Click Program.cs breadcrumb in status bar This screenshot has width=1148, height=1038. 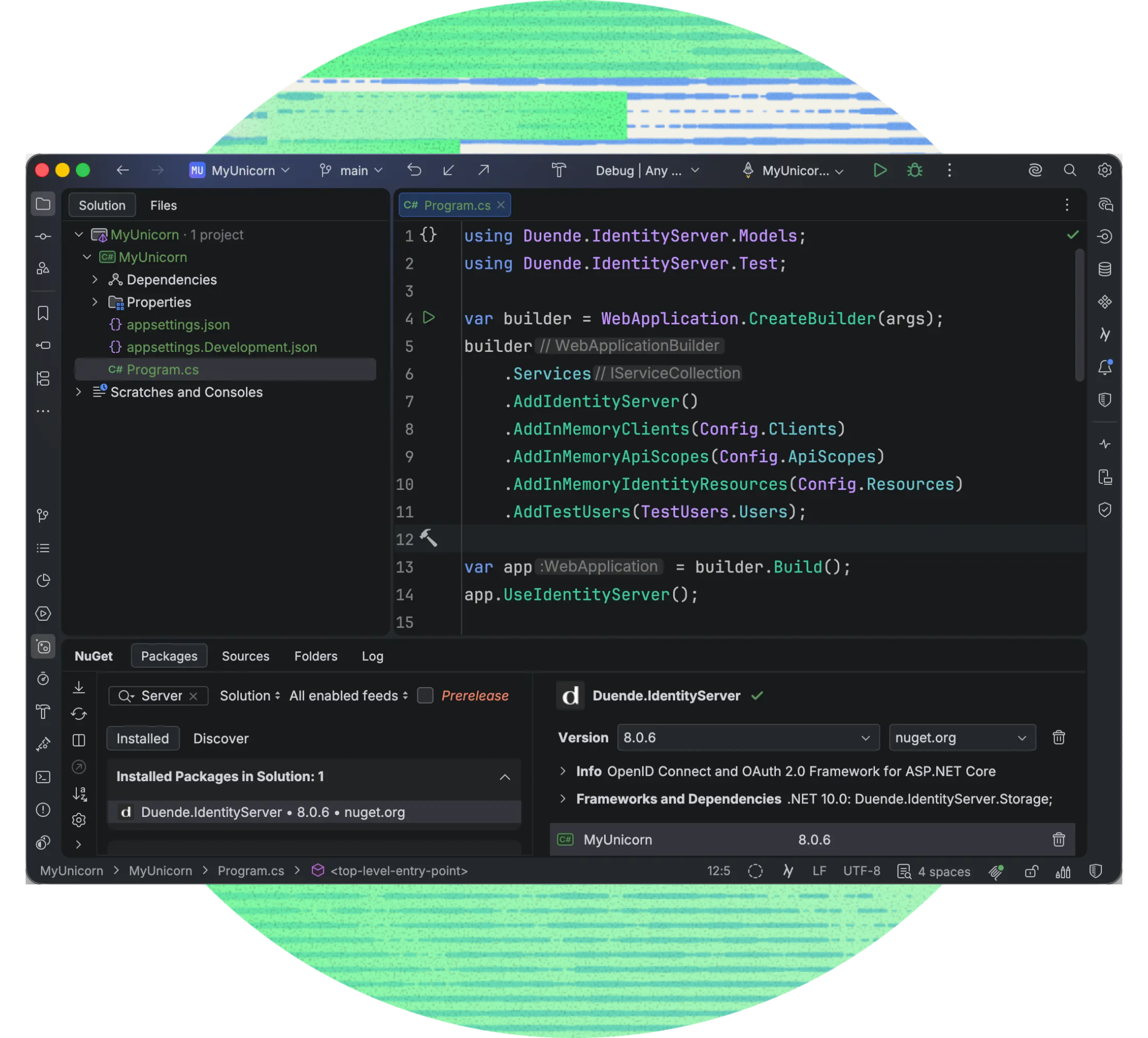[x=251, y=870]
